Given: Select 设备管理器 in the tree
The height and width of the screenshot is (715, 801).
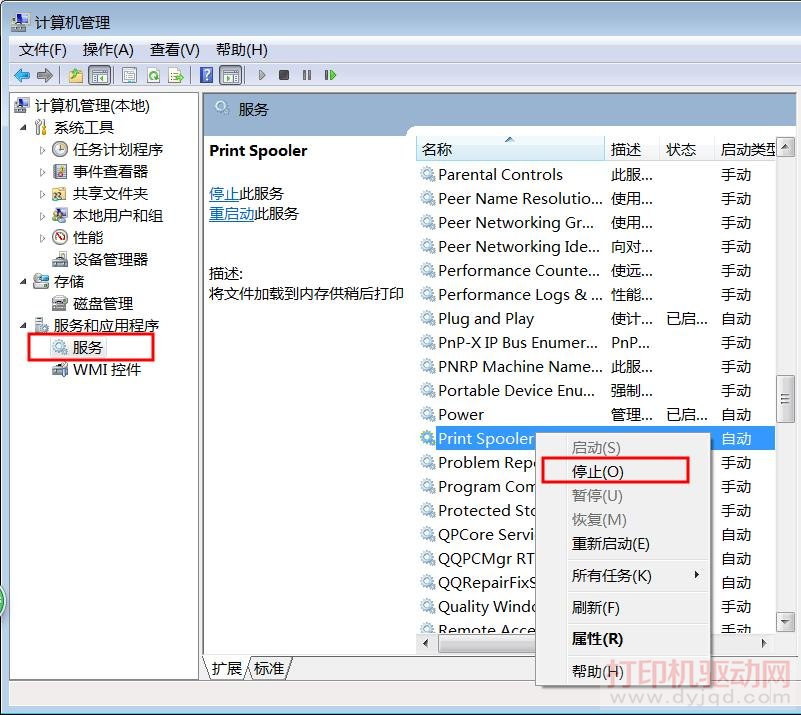Looking at the screenshot, I should pyautogui.click(x=110, y=259).
